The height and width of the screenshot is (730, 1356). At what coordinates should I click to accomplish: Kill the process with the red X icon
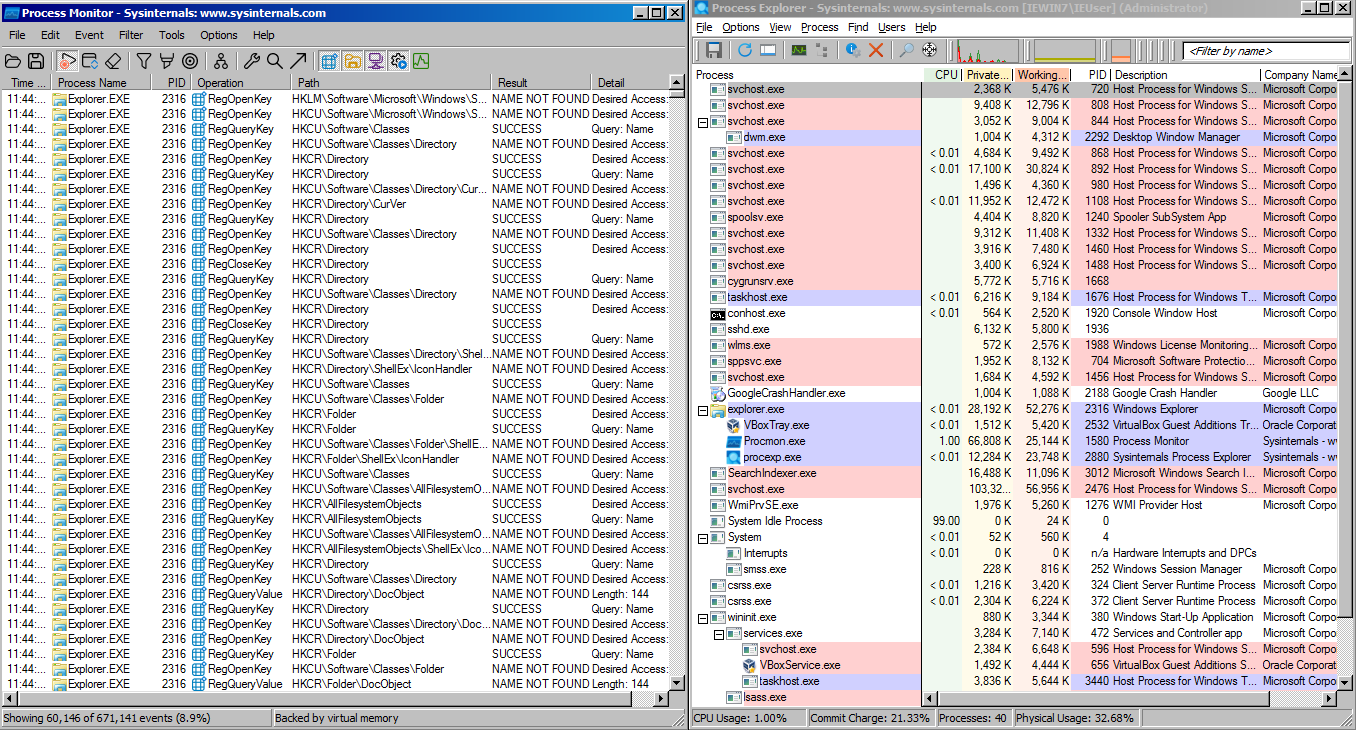click(876, 49)
